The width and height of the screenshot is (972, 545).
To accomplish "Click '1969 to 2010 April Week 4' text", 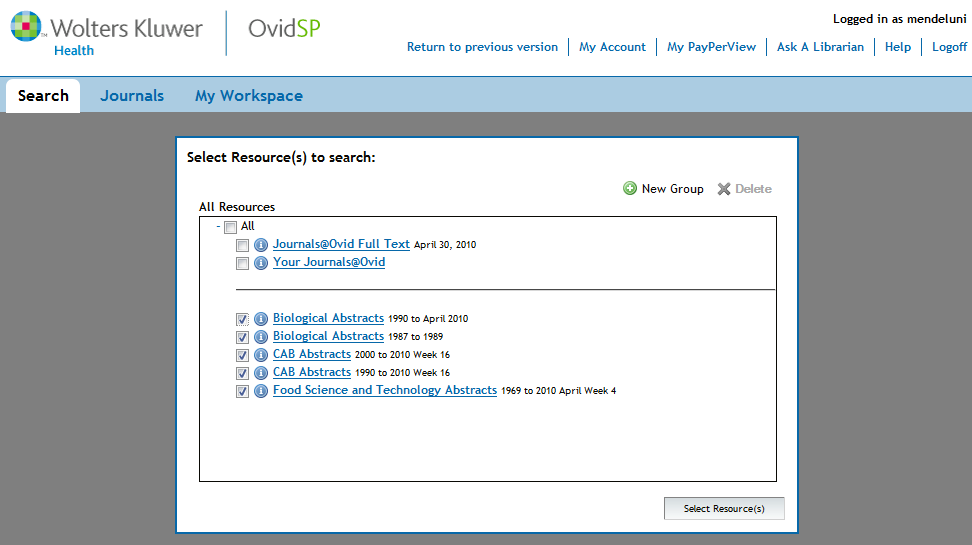I will pyautogui.click(x=559, y=391).
